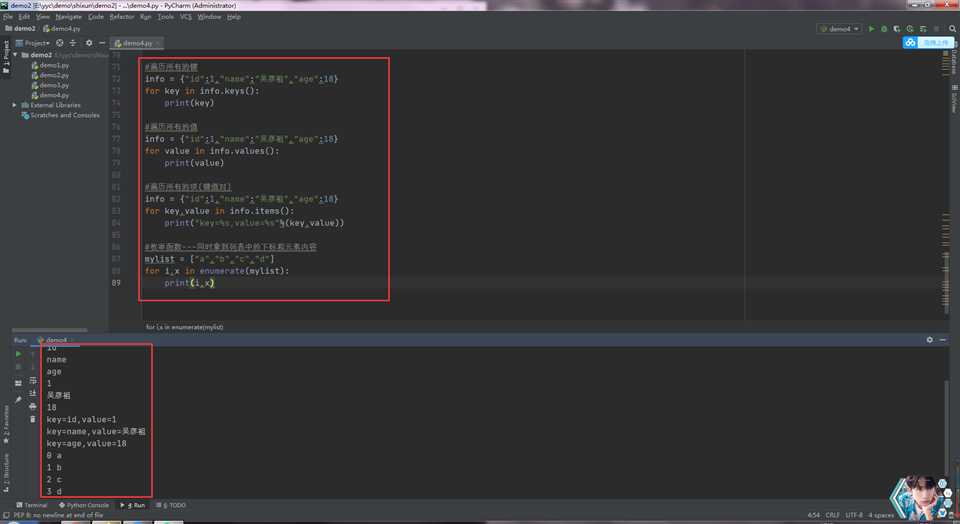
Task: Open the Help menu
Action: pyautogui.click(x=233, y=17)
